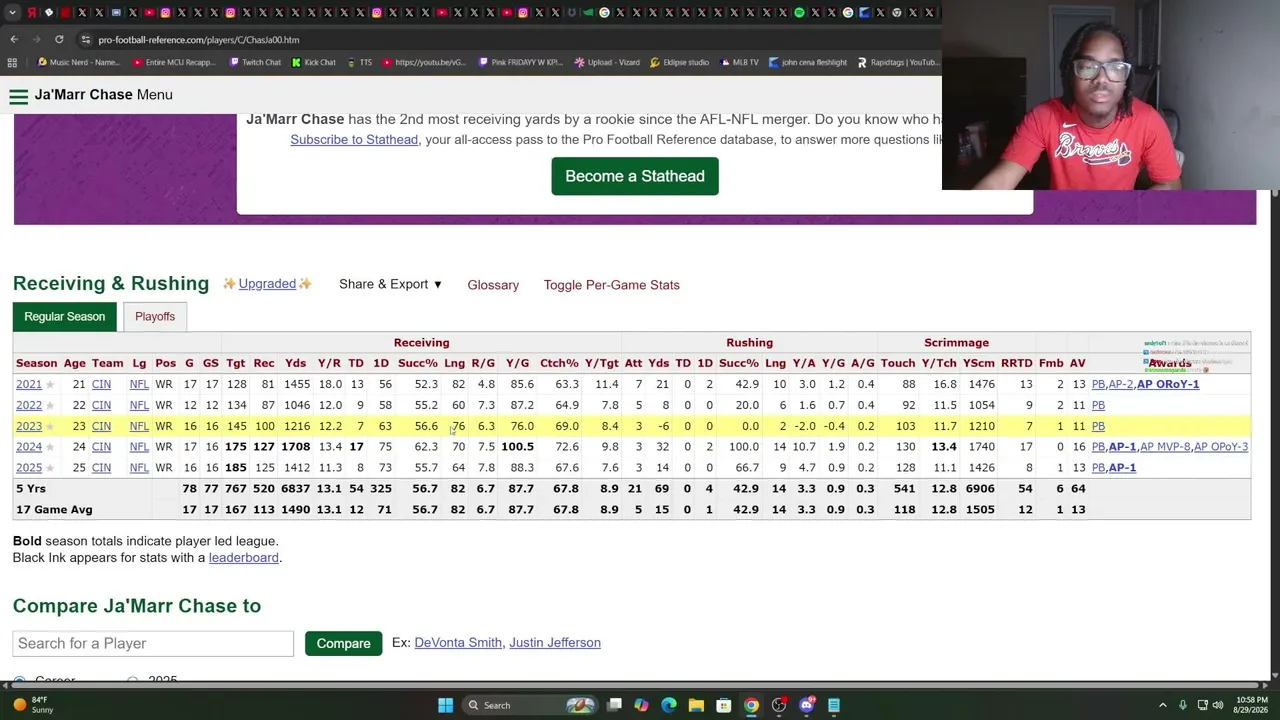Open the Entire MCU Recap bookmark
Image resolution: width=1280 pixels, height=720 pixels.
point(174,62)
